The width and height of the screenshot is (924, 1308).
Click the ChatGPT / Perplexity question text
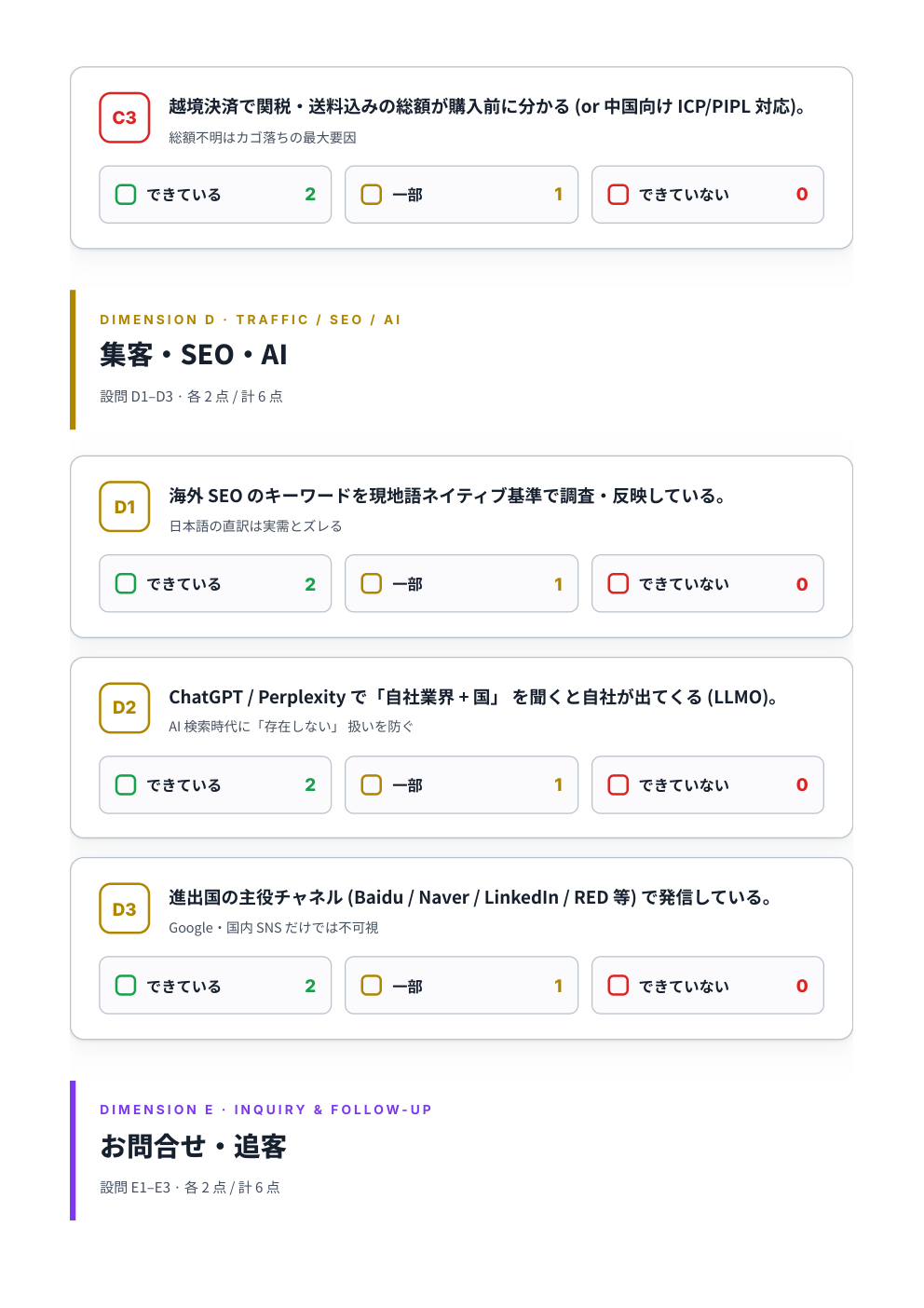click(474, 697)
